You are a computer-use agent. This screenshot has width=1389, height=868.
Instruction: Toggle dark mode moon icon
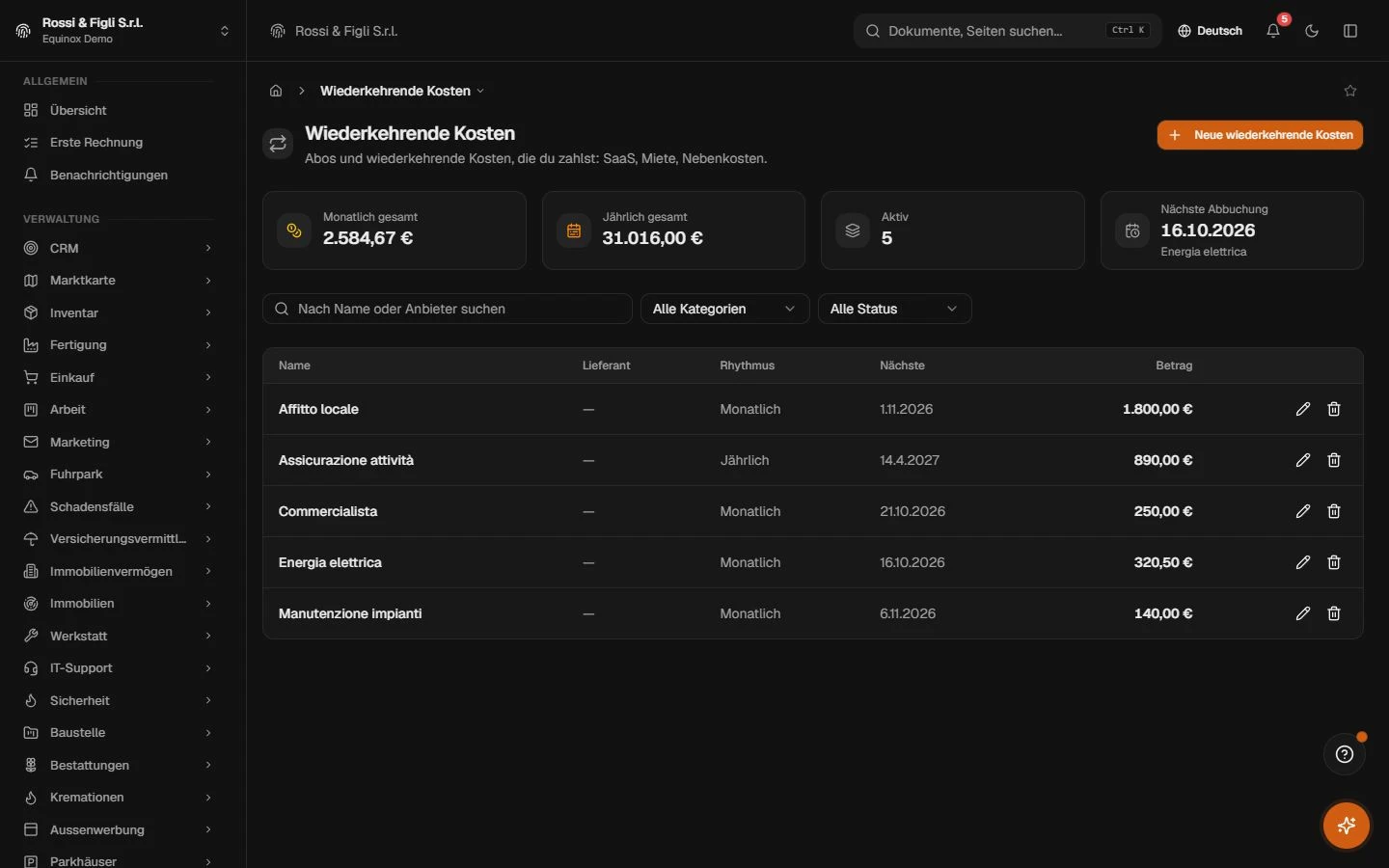click(1312, 31)
